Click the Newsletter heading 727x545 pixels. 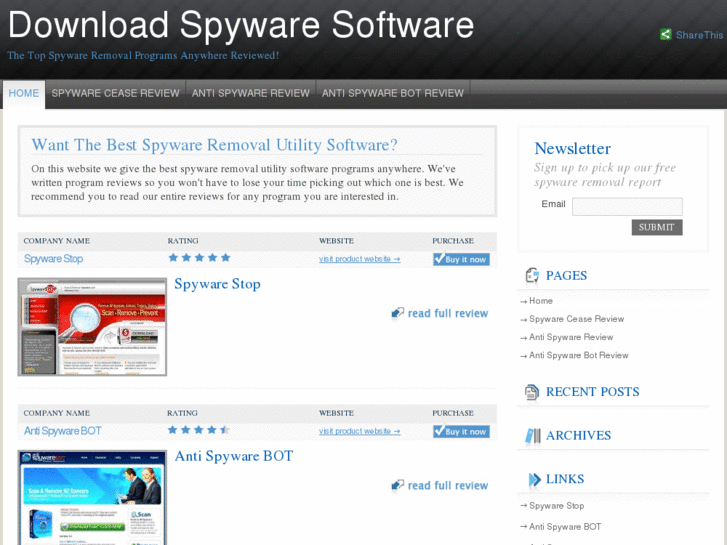(x=572, y=148)
